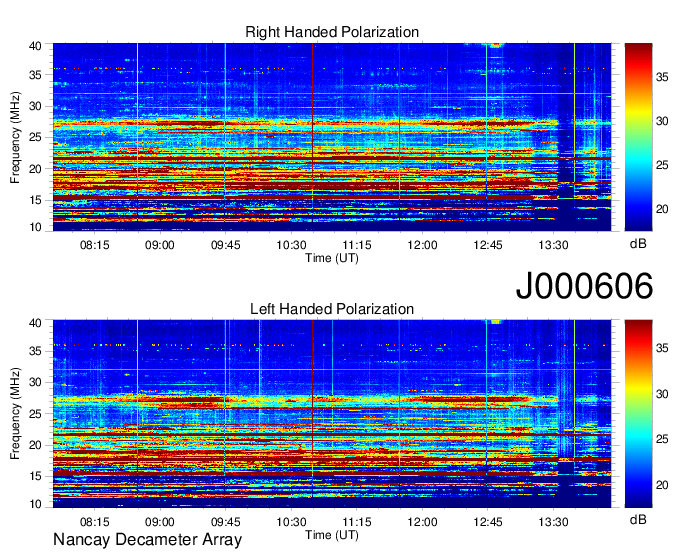Click the lower dB color scale bar
680x552 pixels.
coord(638,414)
